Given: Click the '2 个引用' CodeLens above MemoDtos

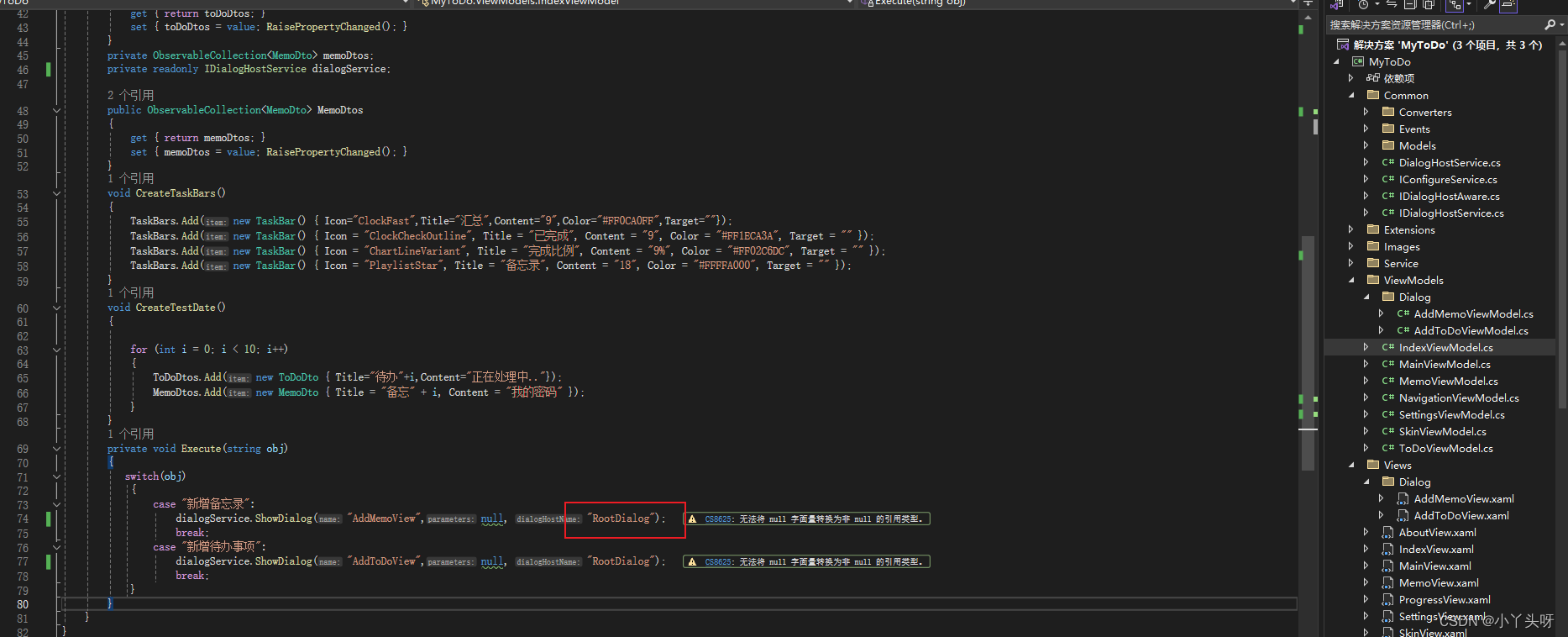Looking at the screenshot, I should pyautogui.click(x=130, y=96).
